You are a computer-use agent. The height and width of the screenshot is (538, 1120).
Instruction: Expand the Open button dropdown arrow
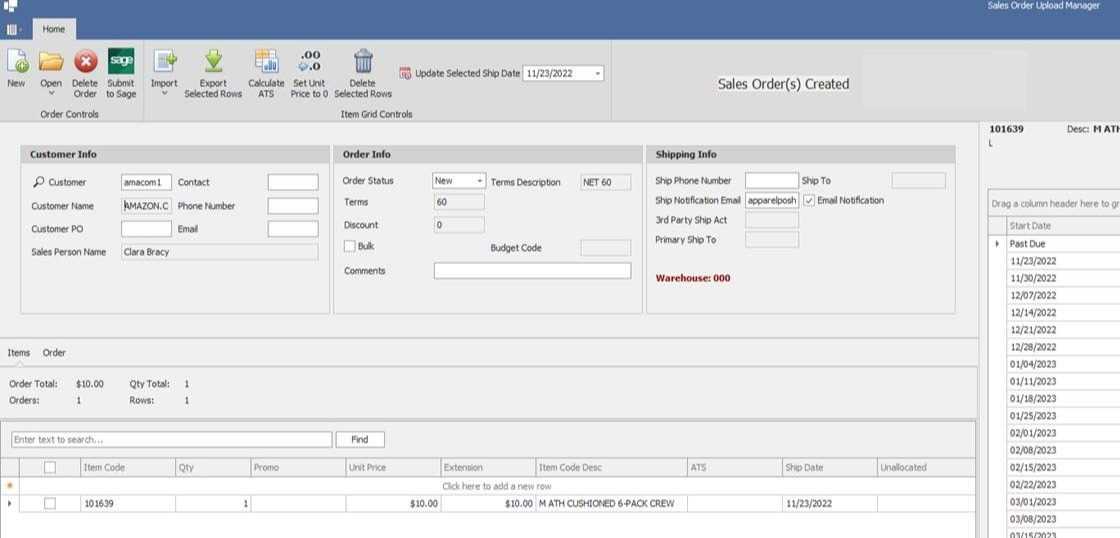point(51,94)
